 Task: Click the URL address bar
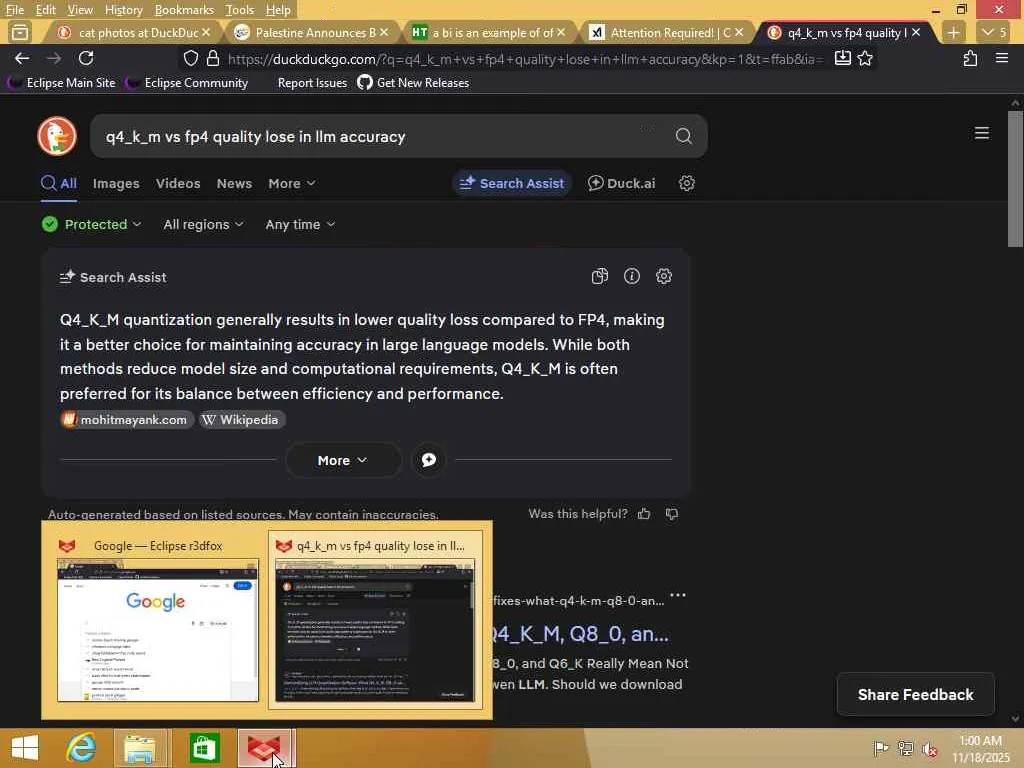click(x=526, y=59)
